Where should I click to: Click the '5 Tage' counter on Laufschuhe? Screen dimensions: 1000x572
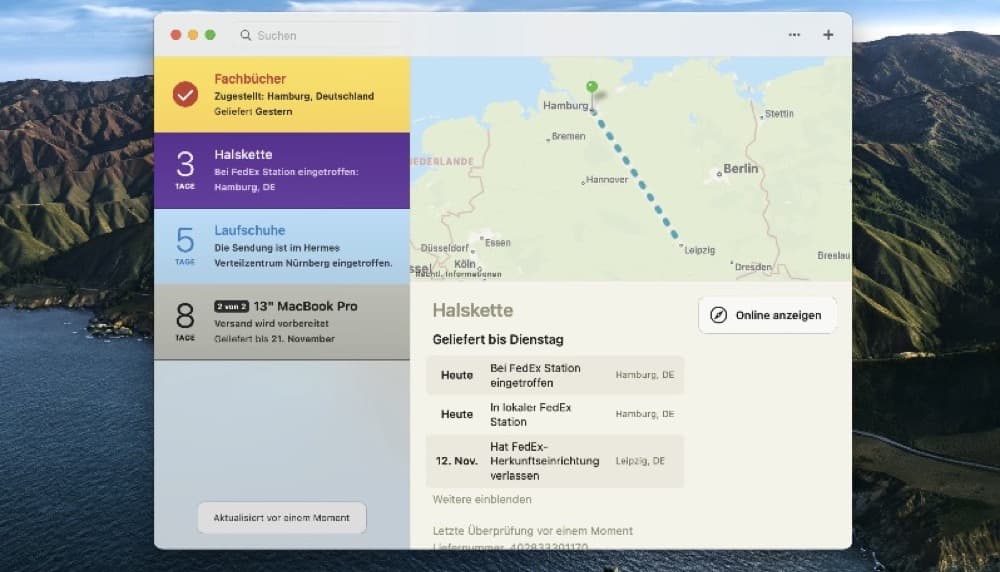click(185, 246)
